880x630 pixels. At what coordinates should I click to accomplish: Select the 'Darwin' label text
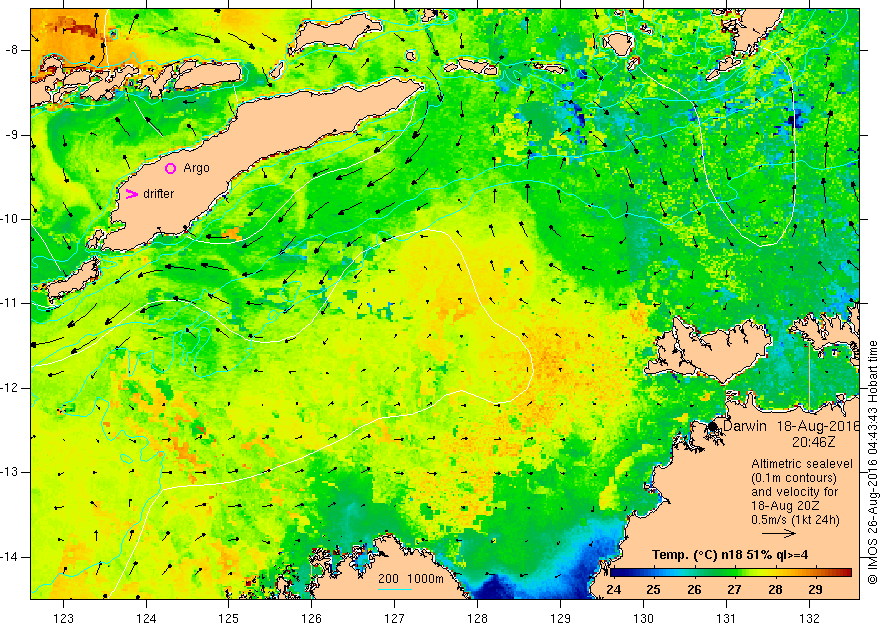[745, 426]
